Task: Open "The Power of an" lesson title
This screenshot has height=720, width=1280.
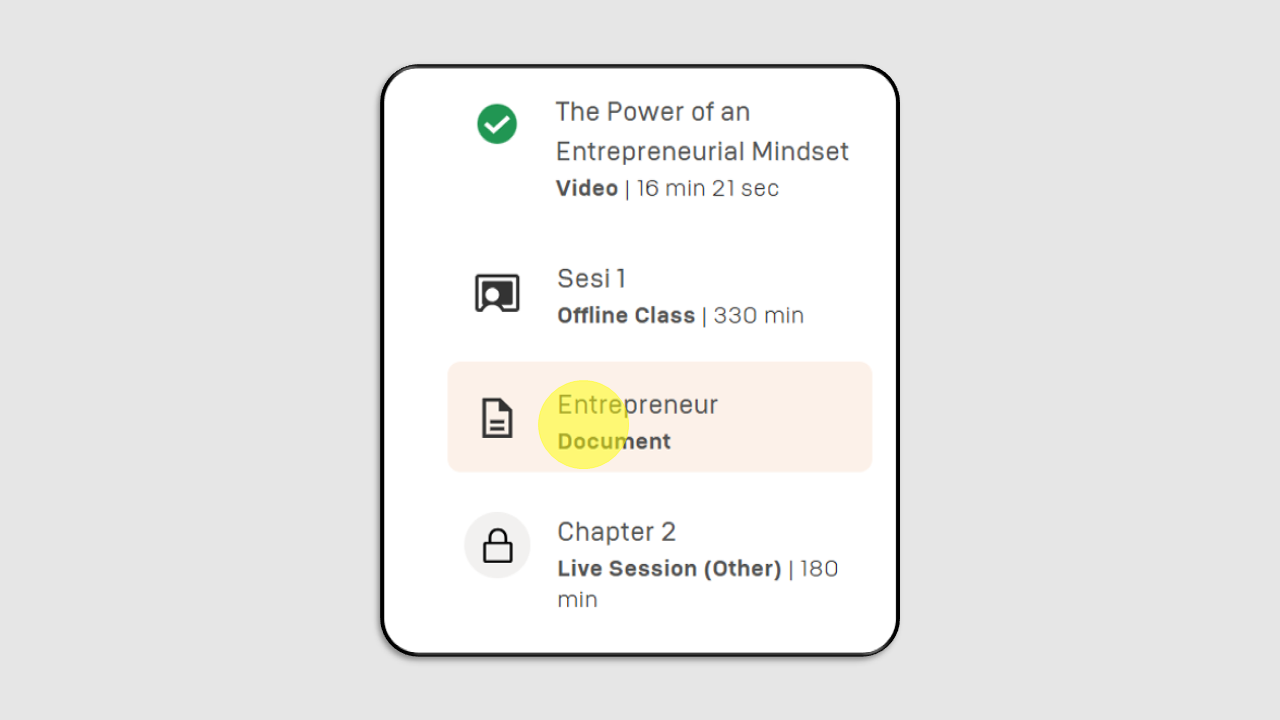Action: tap(653, 112)
